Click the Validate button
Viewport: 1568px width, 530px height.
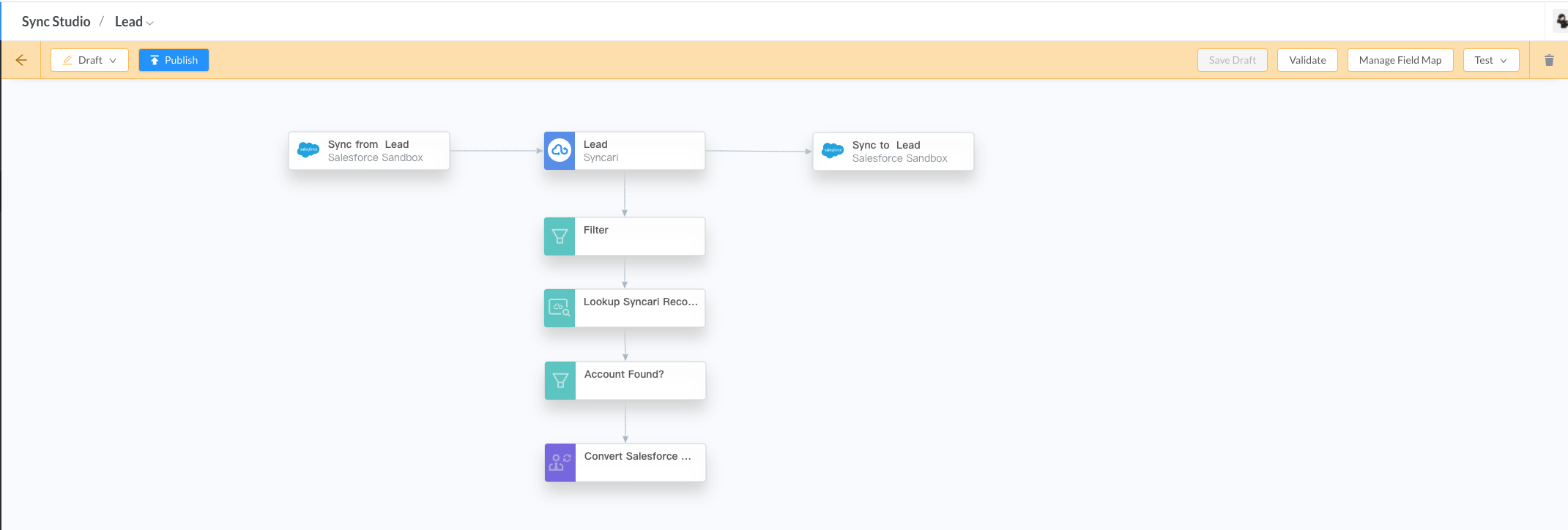(x=1307, y=60)
